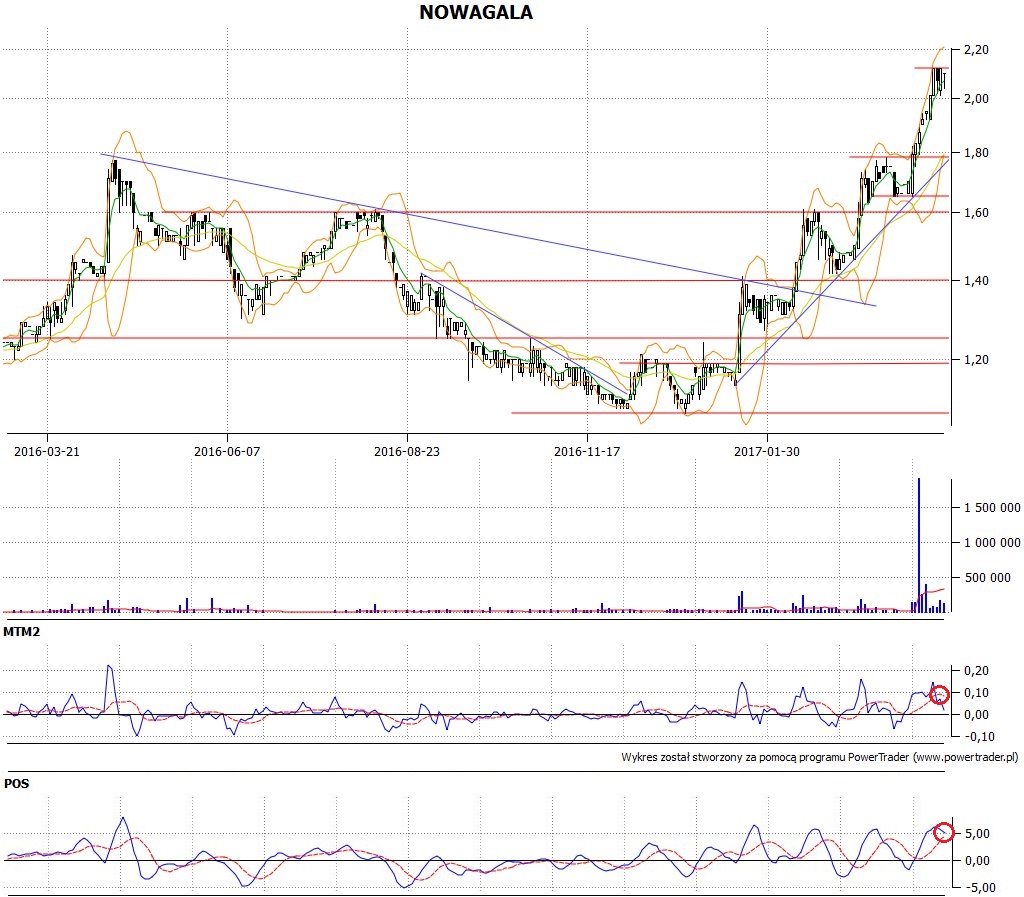Click the 2,20 price axis label
The image size is (1024, 897).
click(x=976, y=50)
